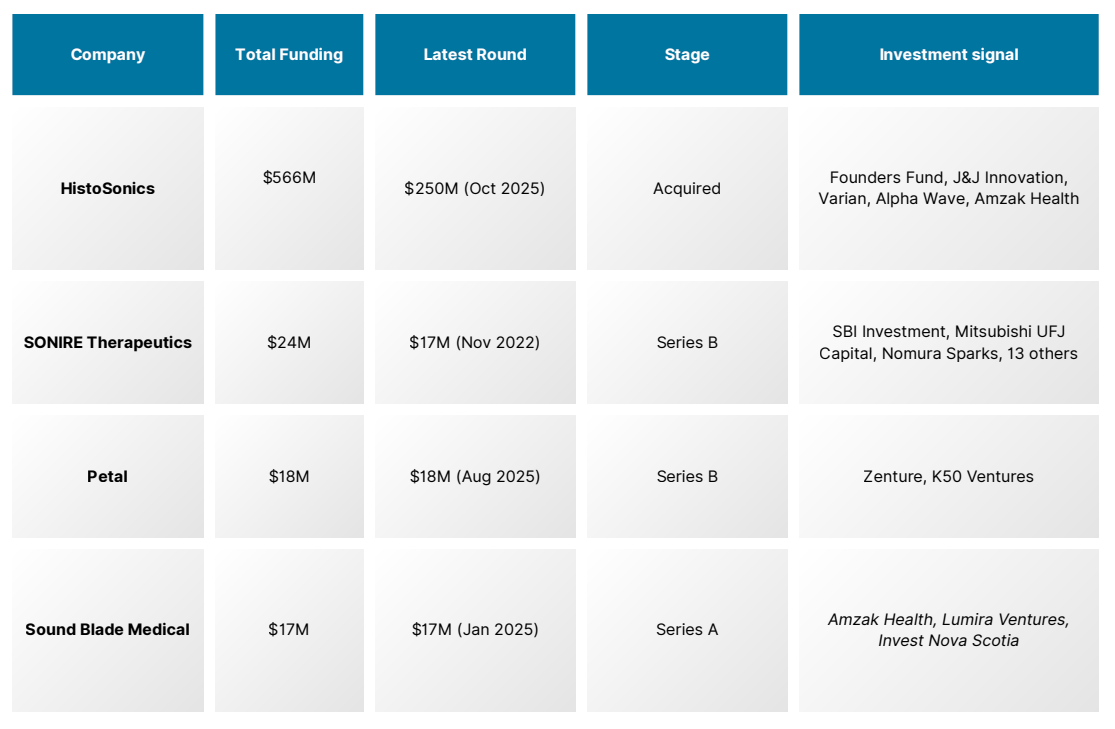Click the Latest Round header cell
Image resolution: width=1115 pixels, height=729 pixels.
pyautogui.click(x=475, y=54)
